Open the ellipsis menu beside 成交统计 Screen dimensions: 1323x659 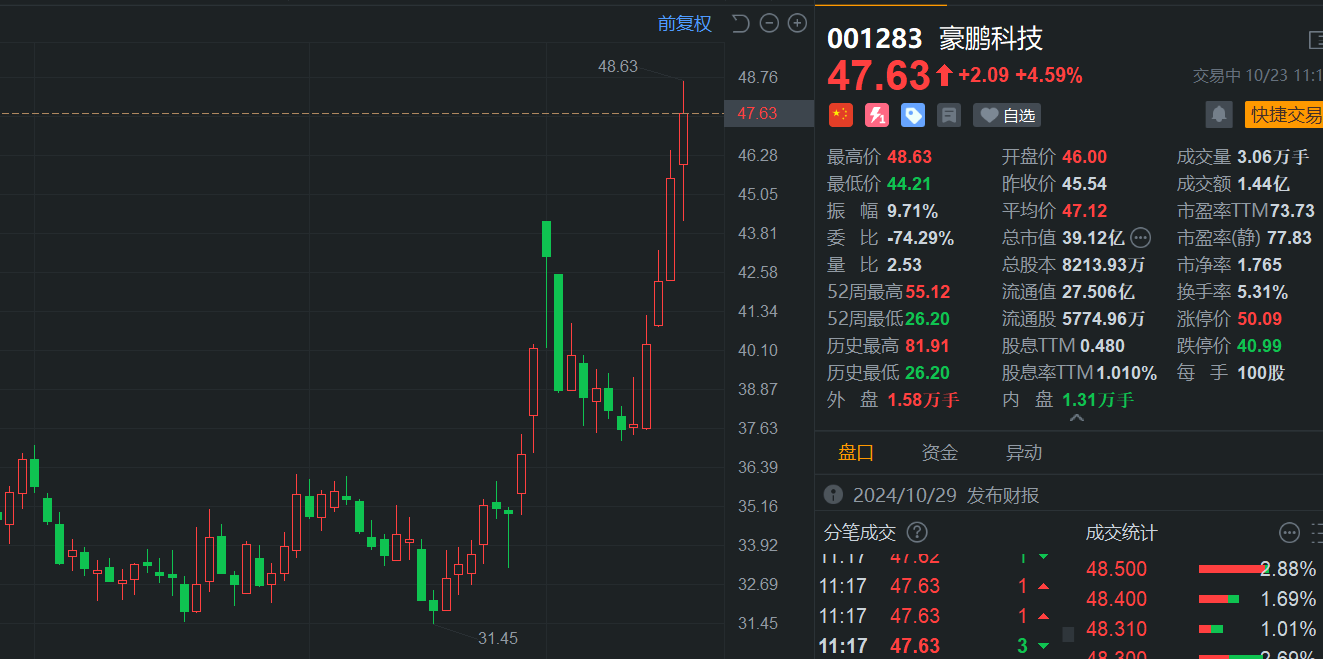coord(1290,532)
